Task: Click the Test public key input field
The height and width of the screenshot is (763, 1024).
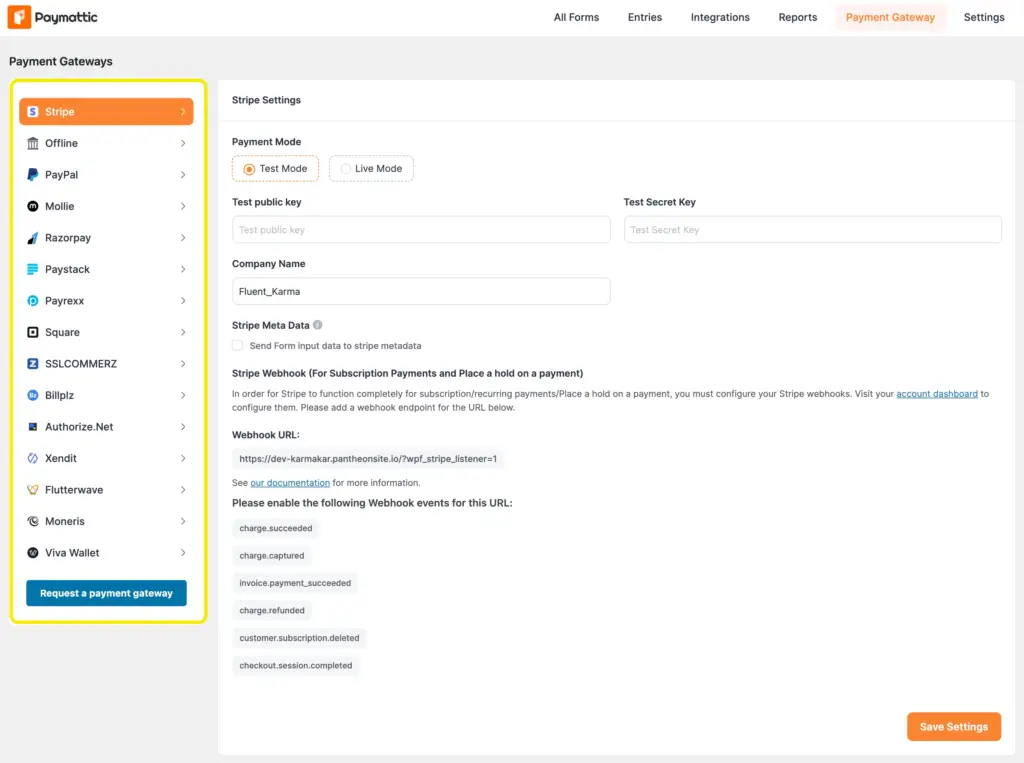Action: click(x=420, y=229)
